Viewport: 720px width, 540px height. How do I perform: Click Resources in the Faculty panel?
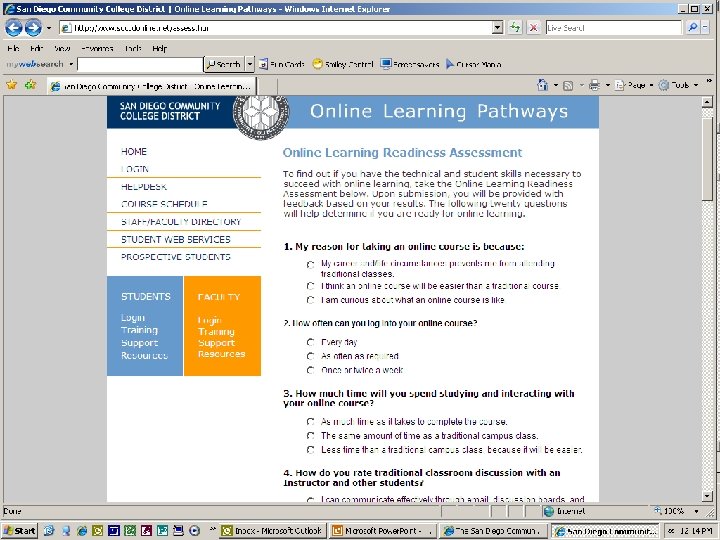pyautogui.click(x=221, y=354)
